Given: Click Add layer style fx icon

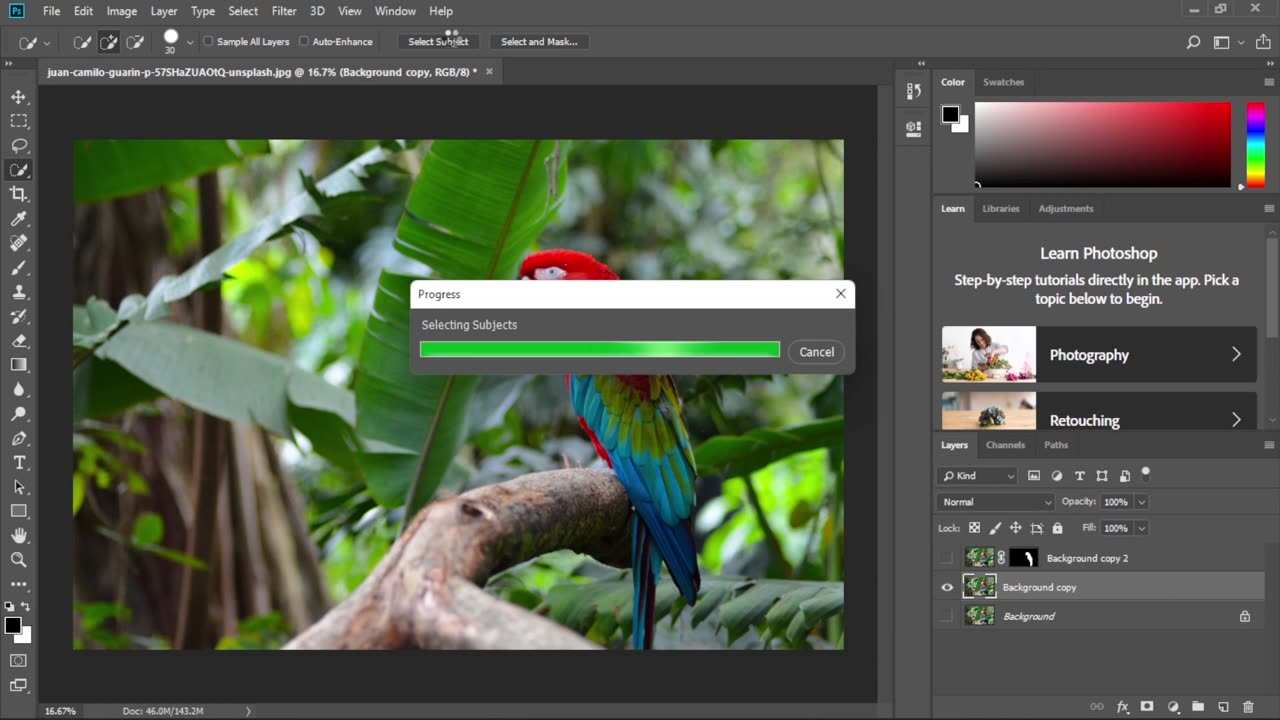Looking at the screenshot, I should point(1122,707).
